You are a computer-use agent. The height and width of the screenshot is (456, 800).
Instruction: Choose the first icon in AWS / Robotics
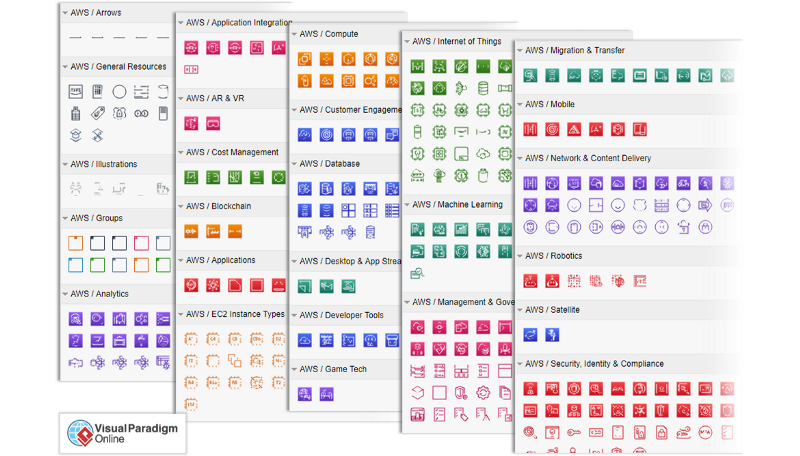coord(530,280)
